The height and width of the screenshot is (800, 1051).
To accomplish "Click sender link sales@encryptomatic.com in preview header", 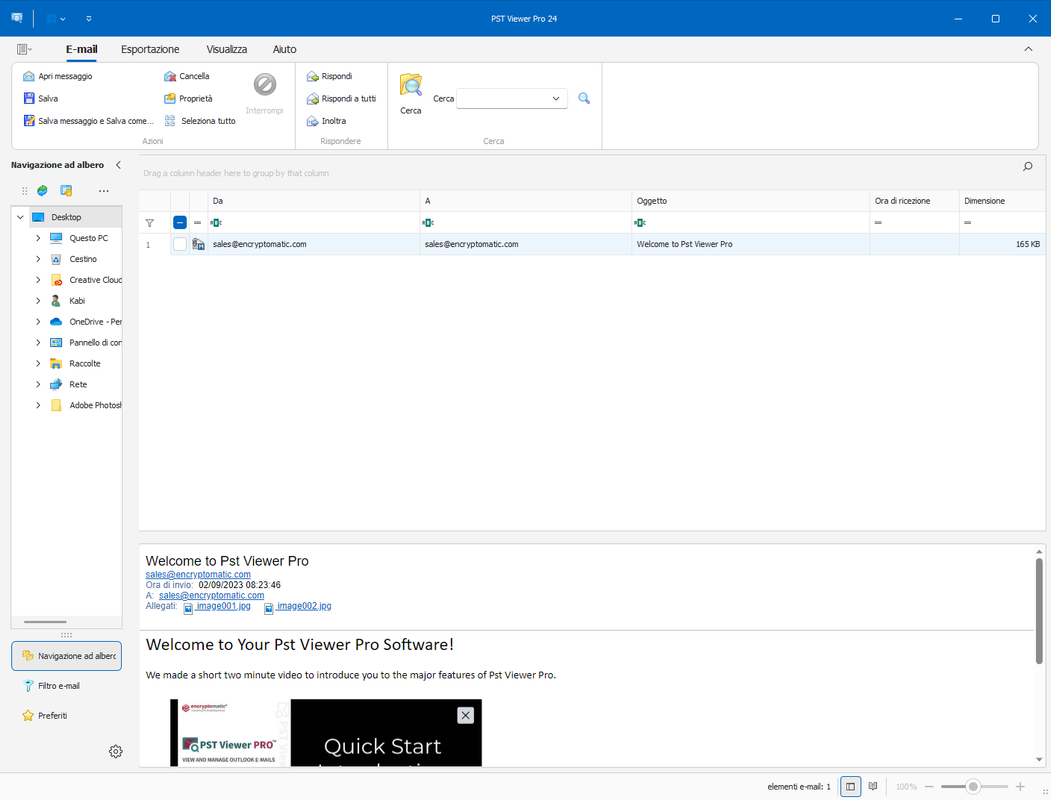I will pyautogui.click(x=198, y=575).
